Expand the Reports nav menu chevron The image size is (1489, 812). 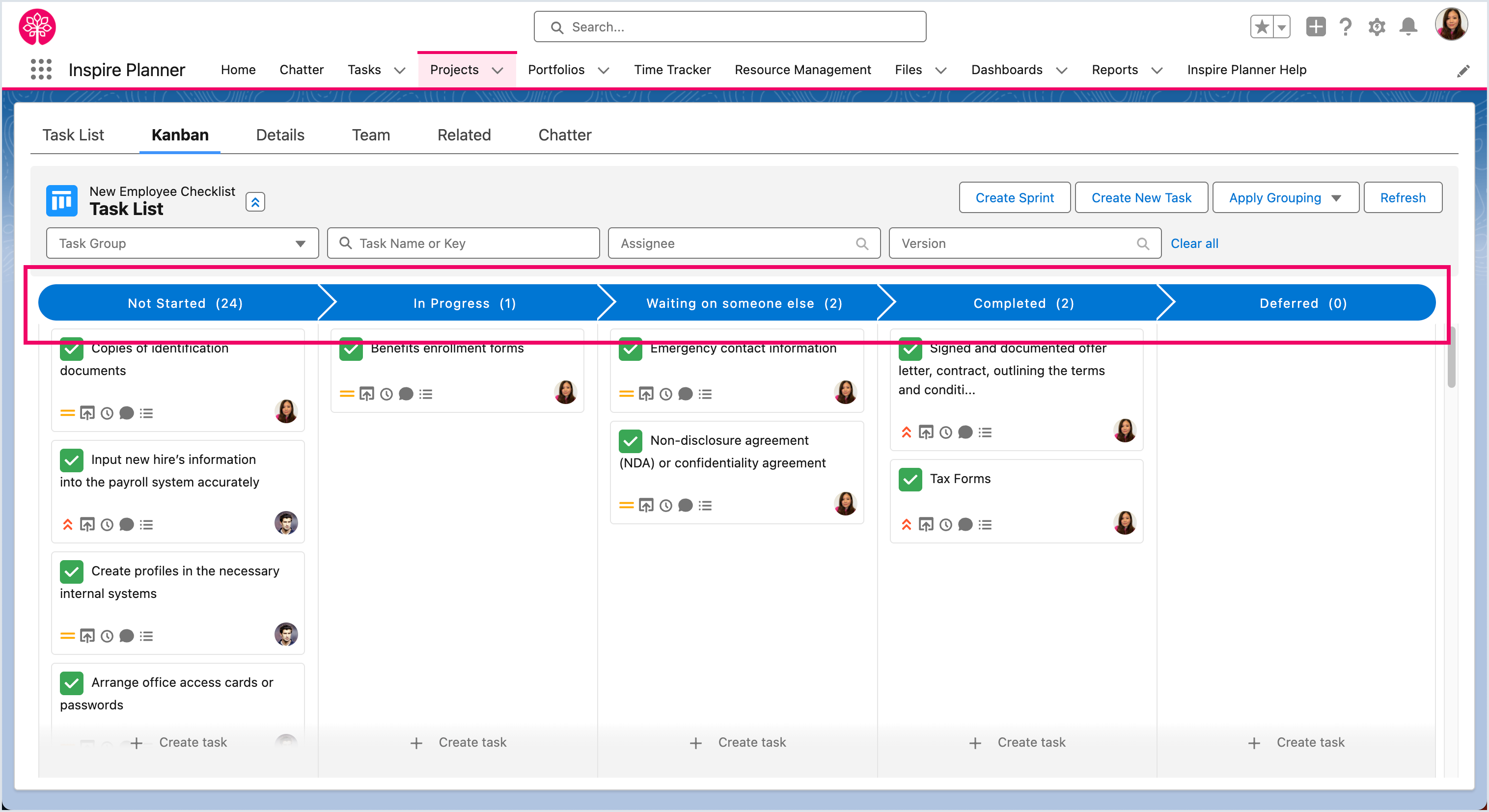coord(1157,71)
